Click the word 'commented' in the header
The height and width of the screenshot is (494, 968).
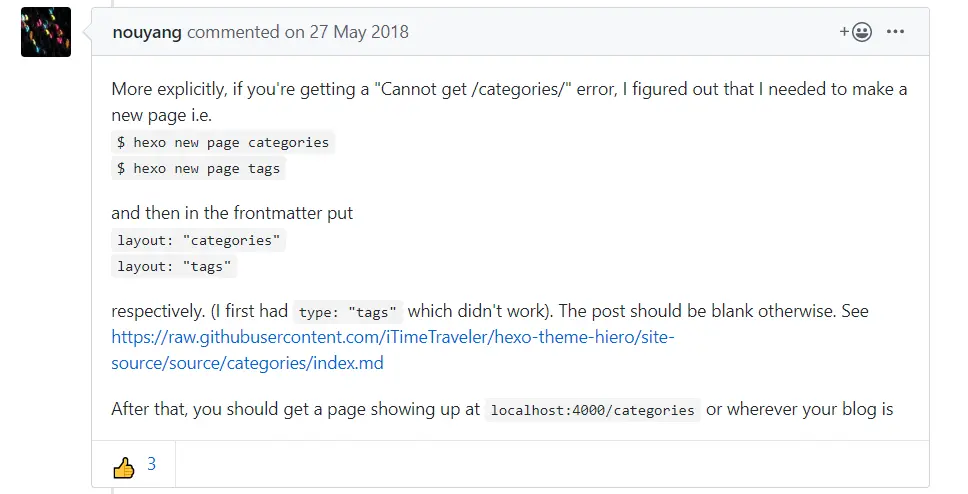pos(233,32)
